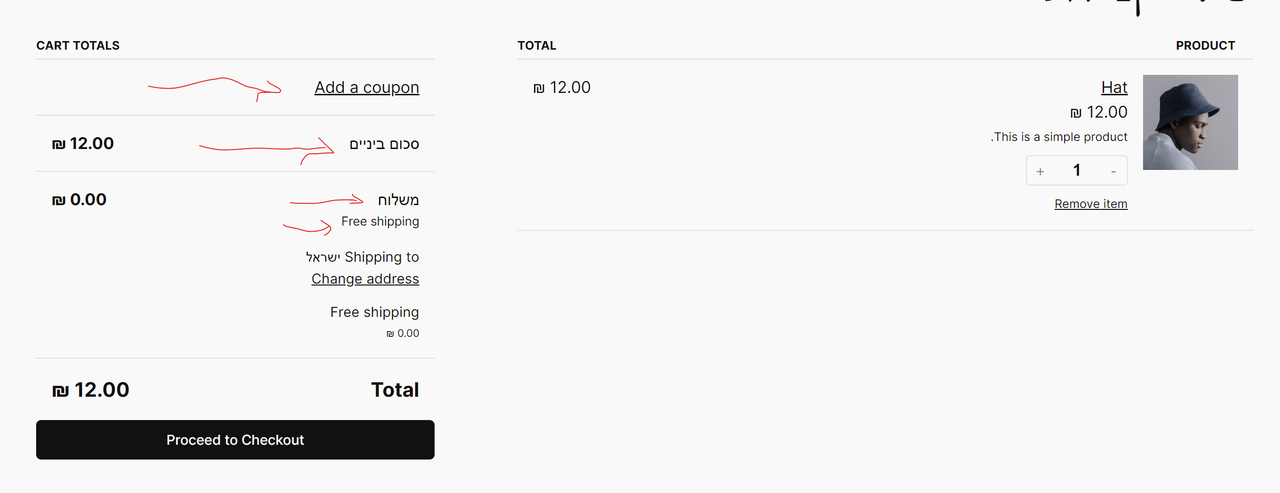Screen dimensions: 1280x493
Task: Click the Hat line total in TOTAL column
Action: tap(562, 88)
